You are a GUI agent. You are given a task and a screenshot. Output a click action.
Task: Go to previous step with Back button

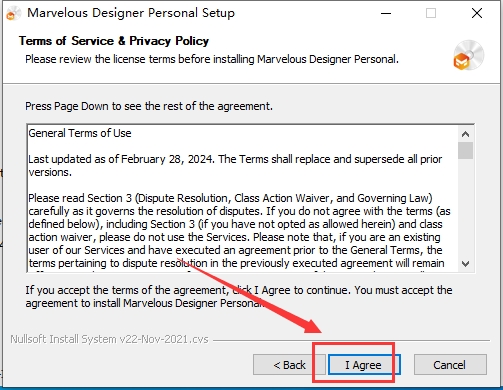tap(289, 365)
